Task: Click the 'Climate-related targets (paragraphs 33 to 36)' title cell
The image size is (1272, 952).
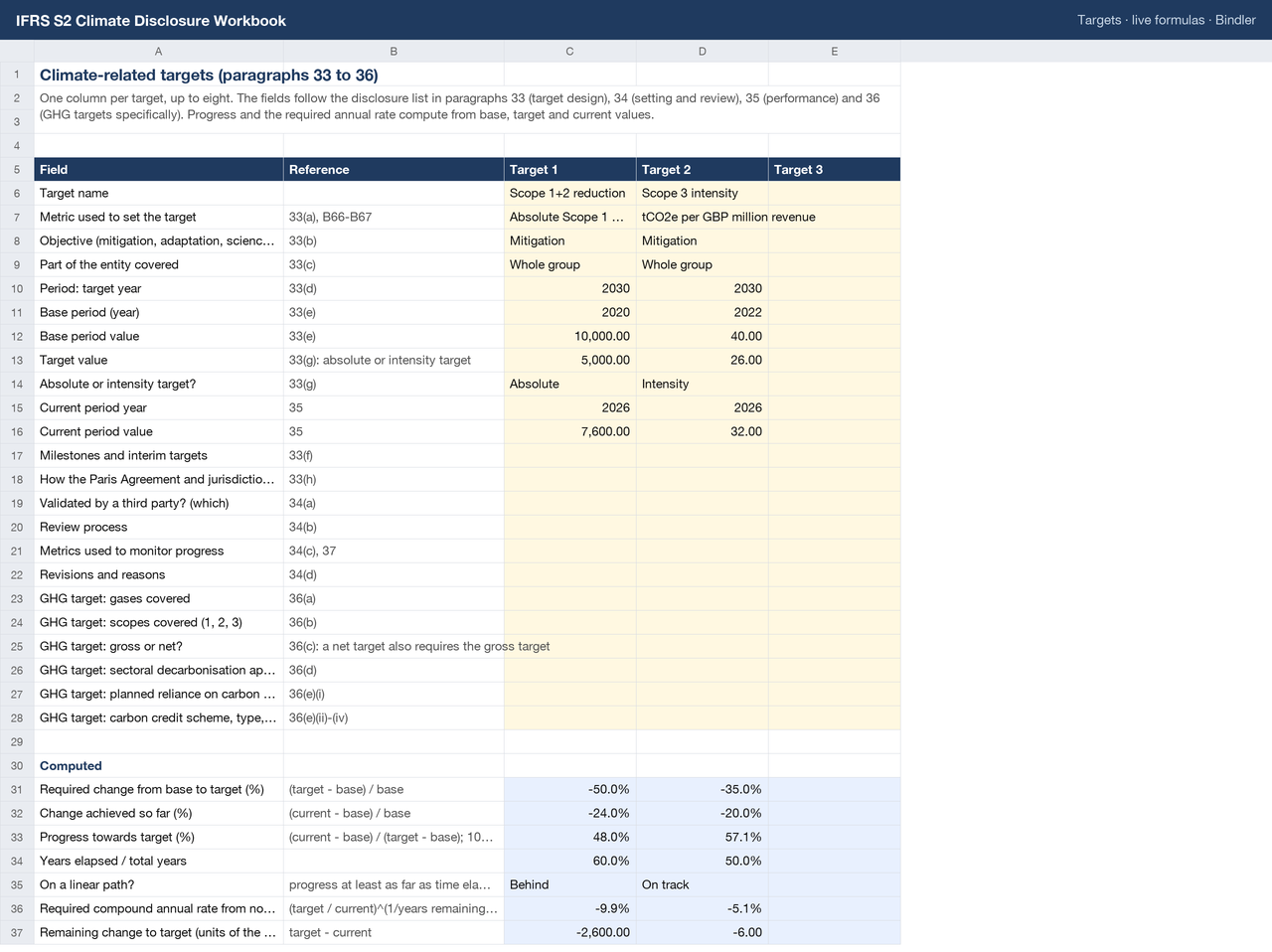Action: tap(209, 75)
